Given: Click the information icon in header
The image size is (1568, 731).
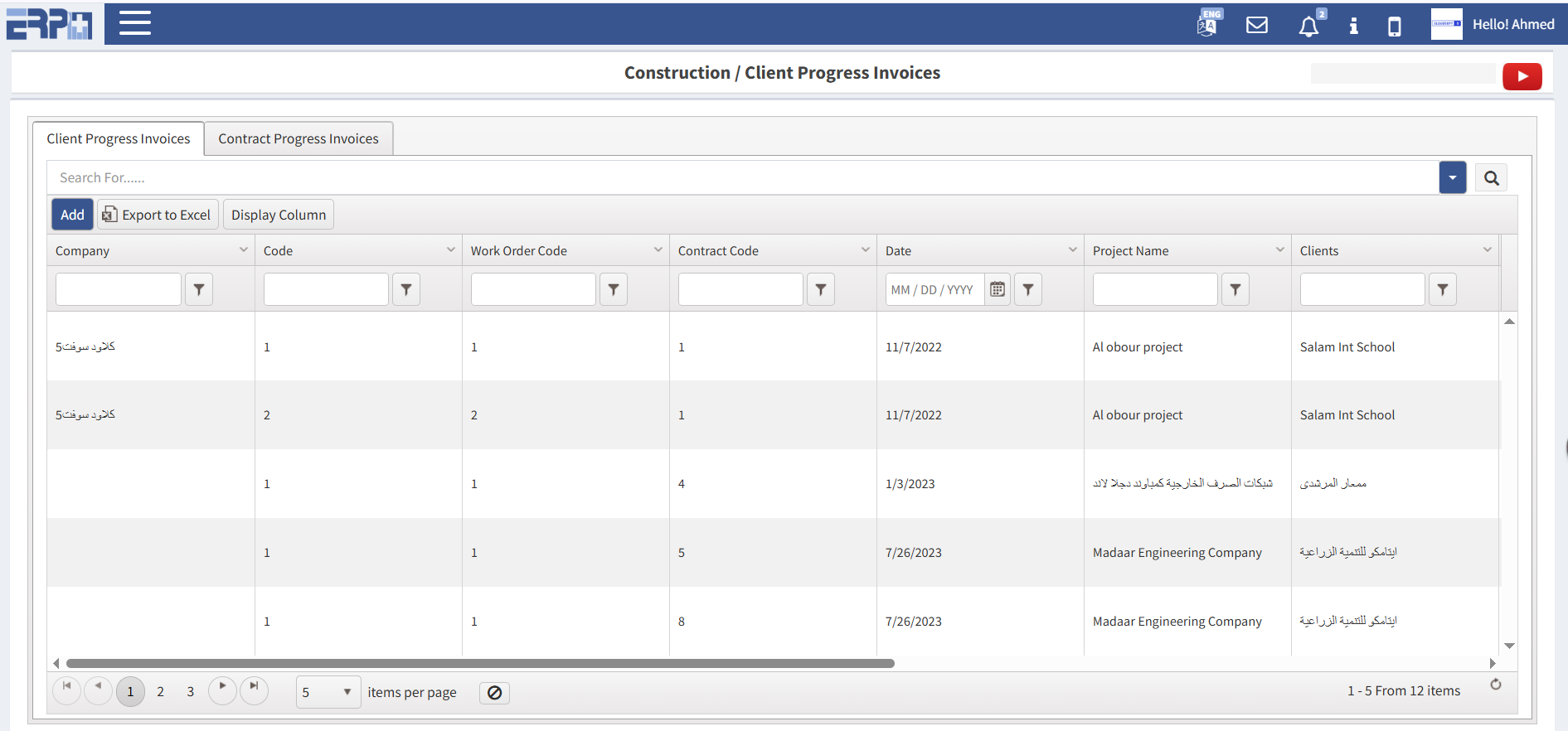Looking at the screenshot, I should click(x=1353, y=26).
